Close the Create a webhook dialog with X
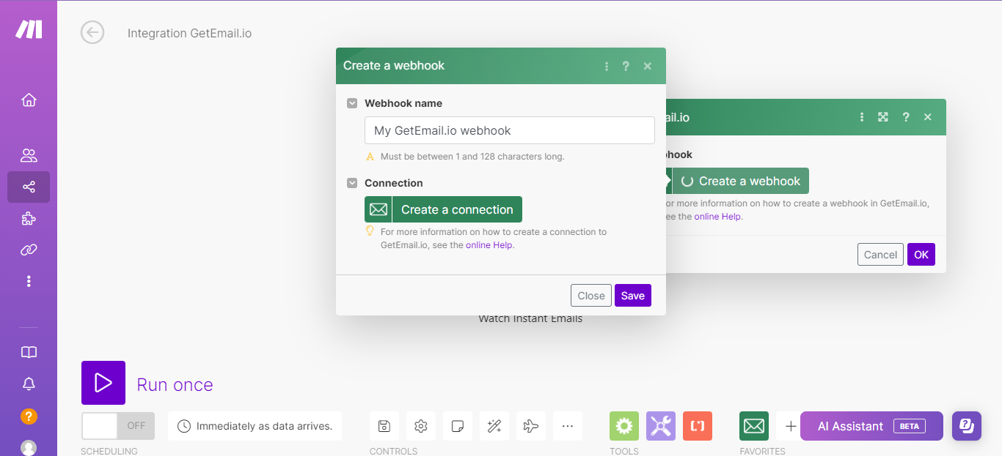Screen dimensions: 1002x456 [647, 66]
